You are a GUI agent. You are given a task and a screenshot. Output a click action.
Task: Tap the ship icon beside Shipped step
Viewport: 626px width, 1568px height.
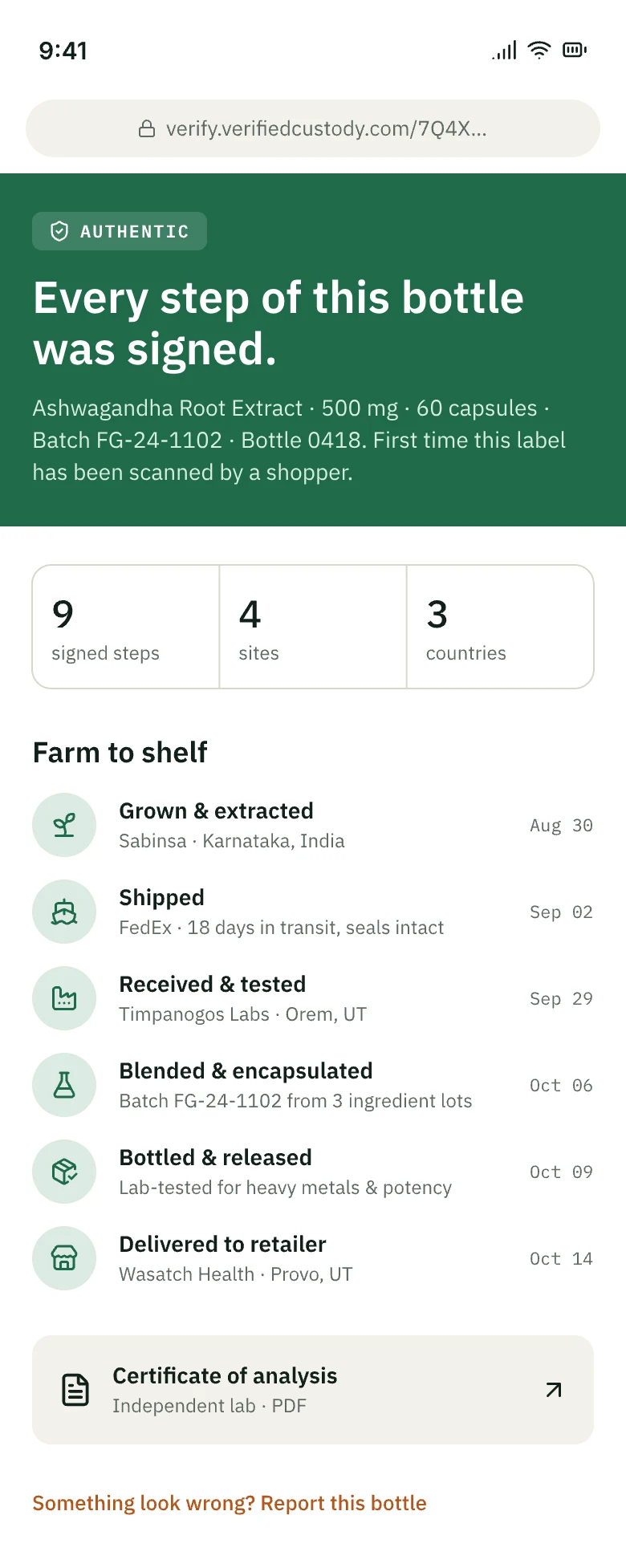(x=64, y=912)
